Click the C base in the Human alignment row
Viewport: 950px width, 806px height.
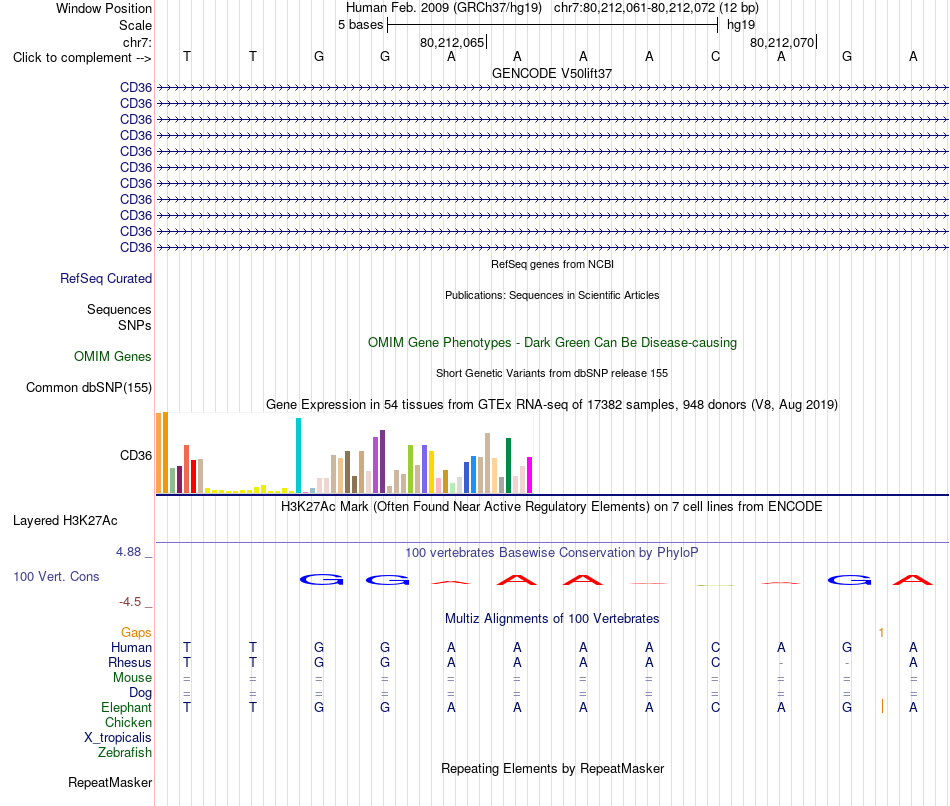tap(716, 647)
